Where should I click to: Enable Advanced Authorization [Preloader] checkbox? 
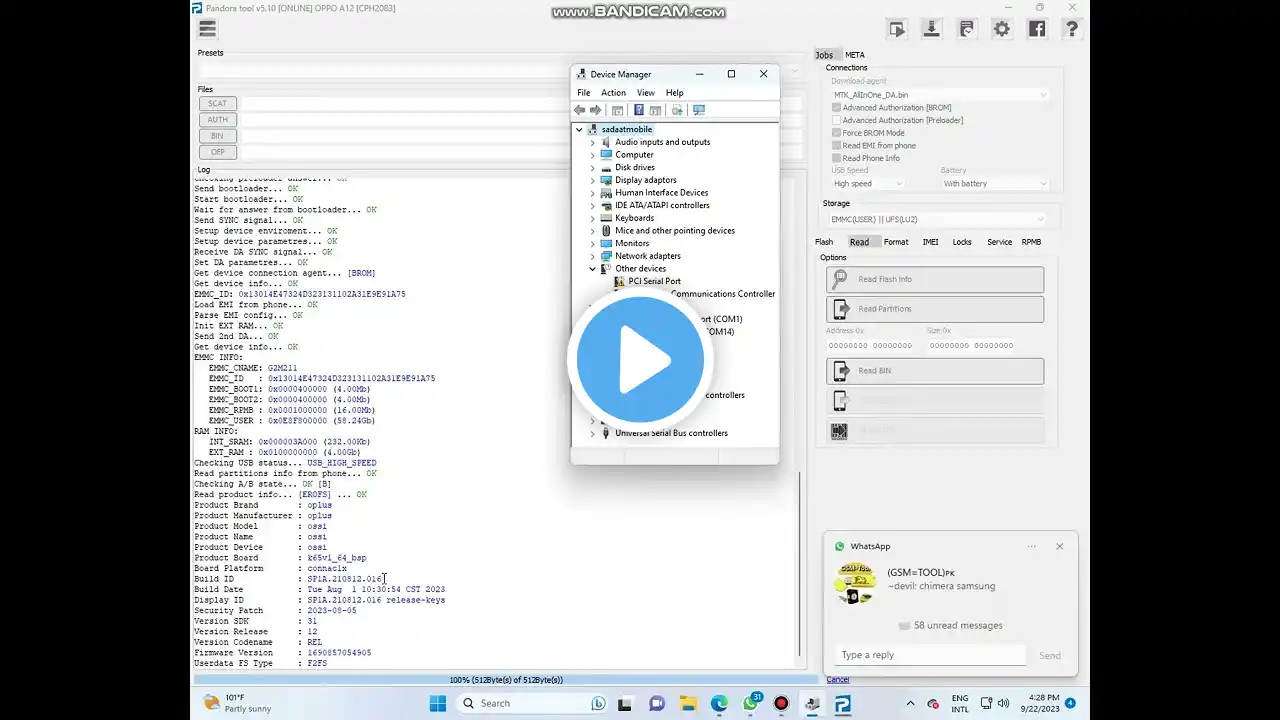pos(837,120)
